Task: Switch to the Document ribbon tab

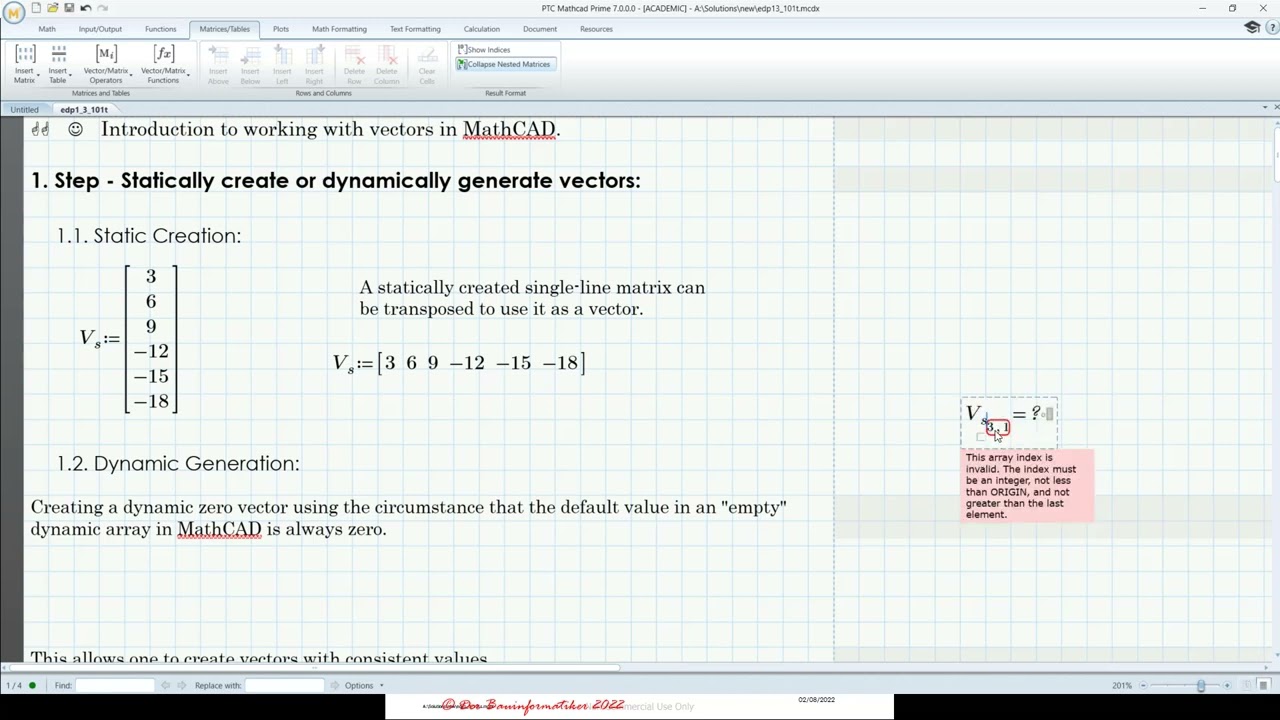Action: coord(540,29)
